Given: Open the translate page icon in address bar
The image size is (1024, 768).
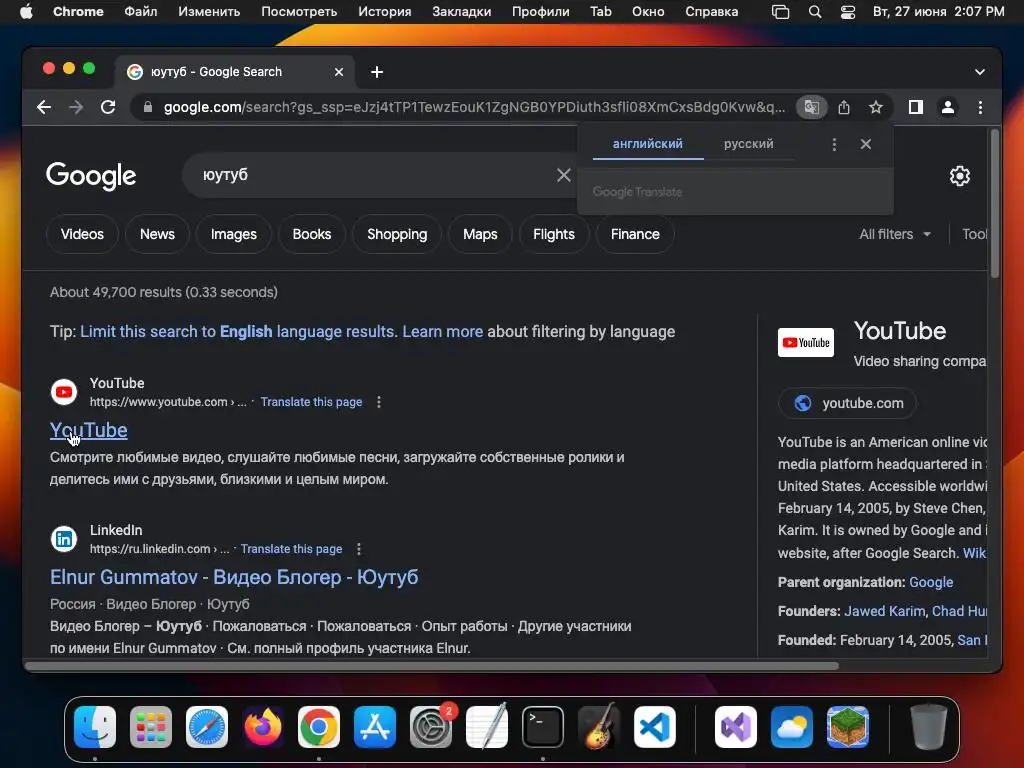Looking at the screenshot, I should click(812, 107).
